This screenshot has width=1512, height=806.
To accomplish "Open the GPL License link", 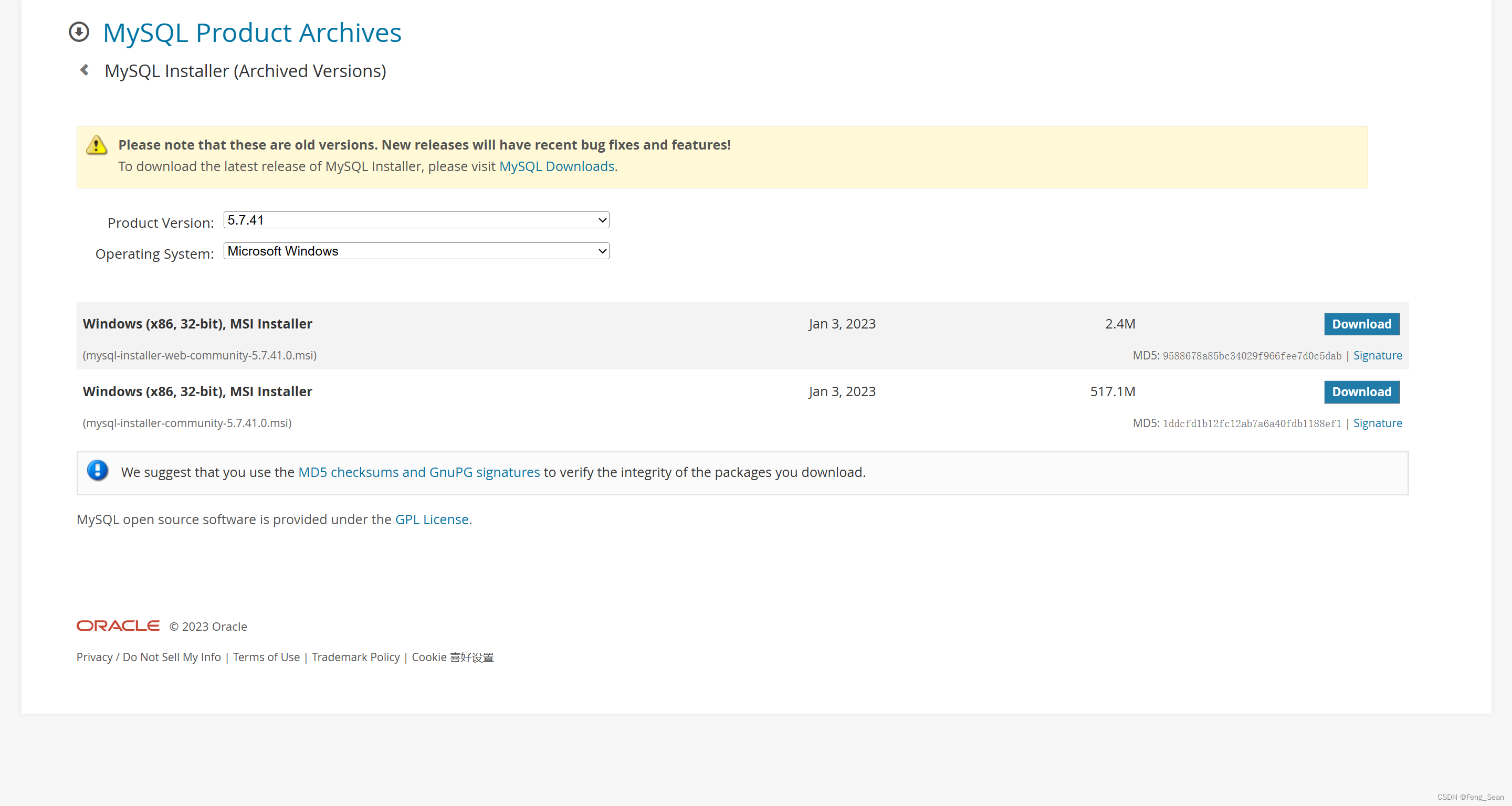I will point(432,519).
